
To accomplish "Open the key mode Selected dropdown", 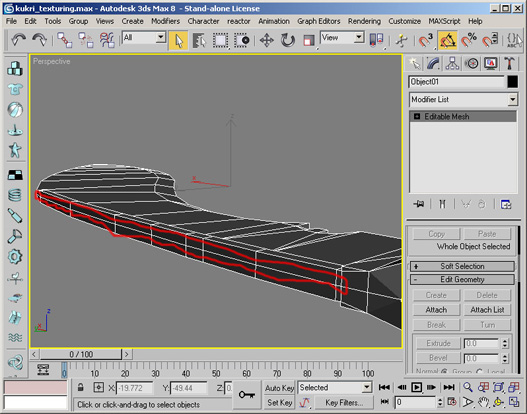I will point(334,387).
